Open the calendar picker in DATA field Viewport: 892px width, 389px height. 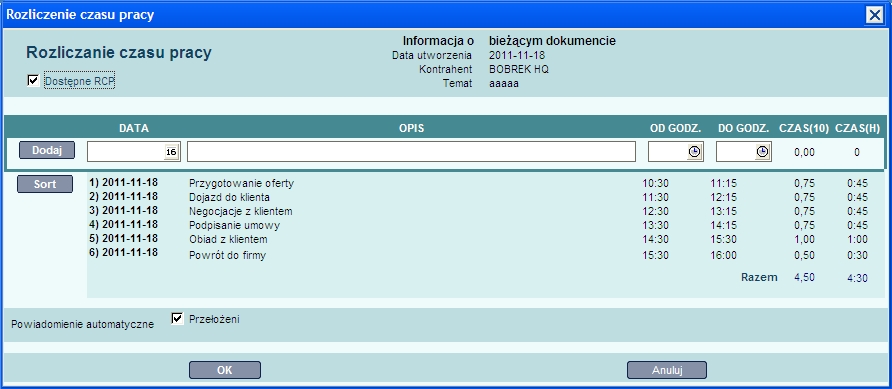pyautogui.click(x=171, y=152)
